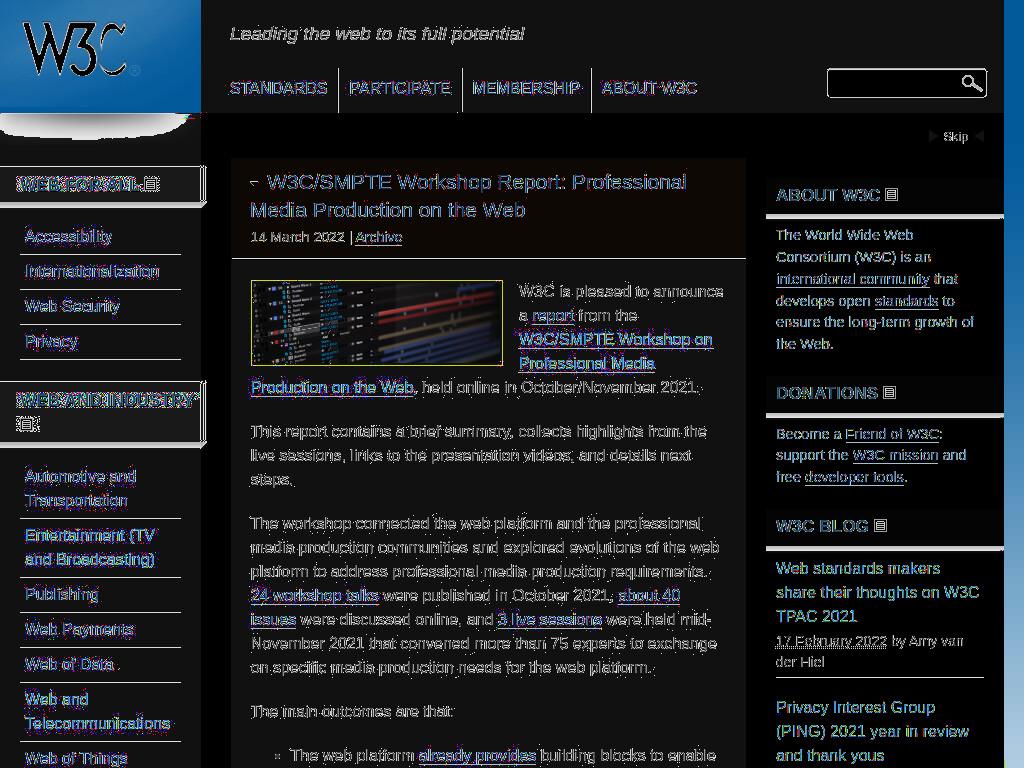Viewport: 1024px width, 768px height.
Task: Open Automotive and Transportation link
Action: [x=80, y=488]
